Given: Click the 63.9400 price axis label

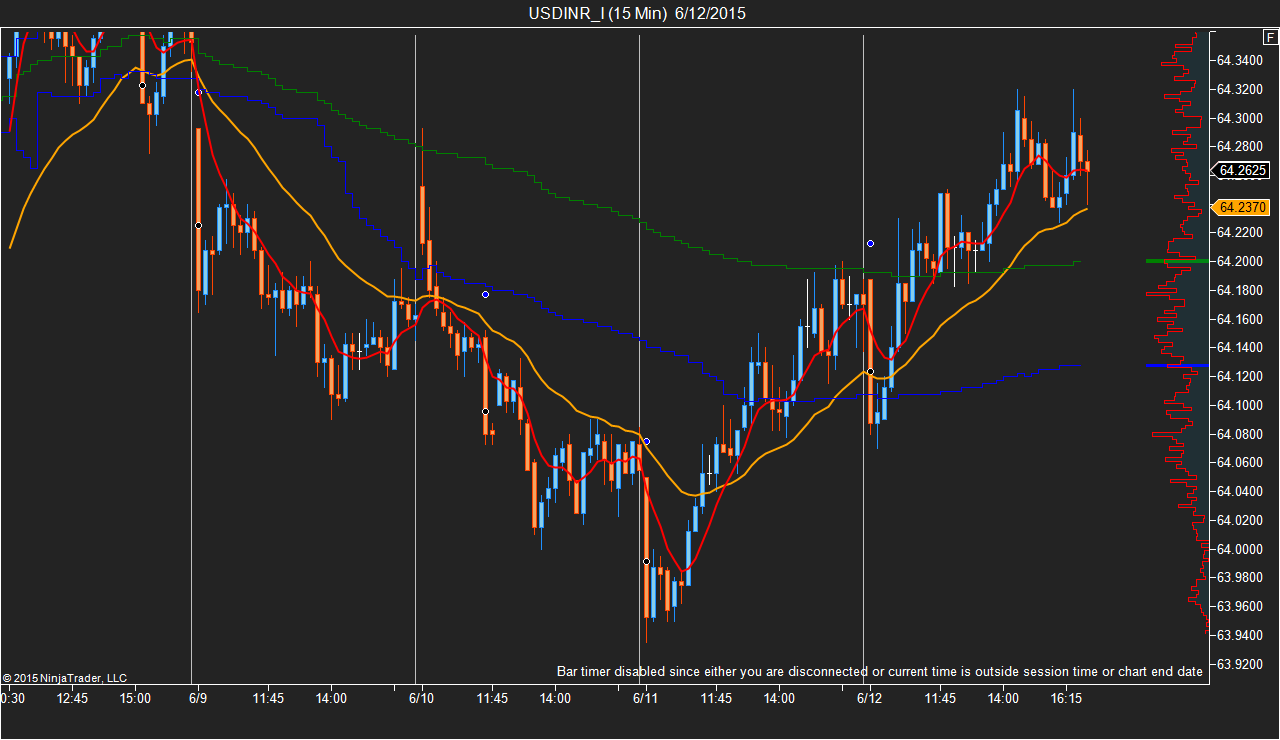Looking at the screenshot, I should point(1240,635).
